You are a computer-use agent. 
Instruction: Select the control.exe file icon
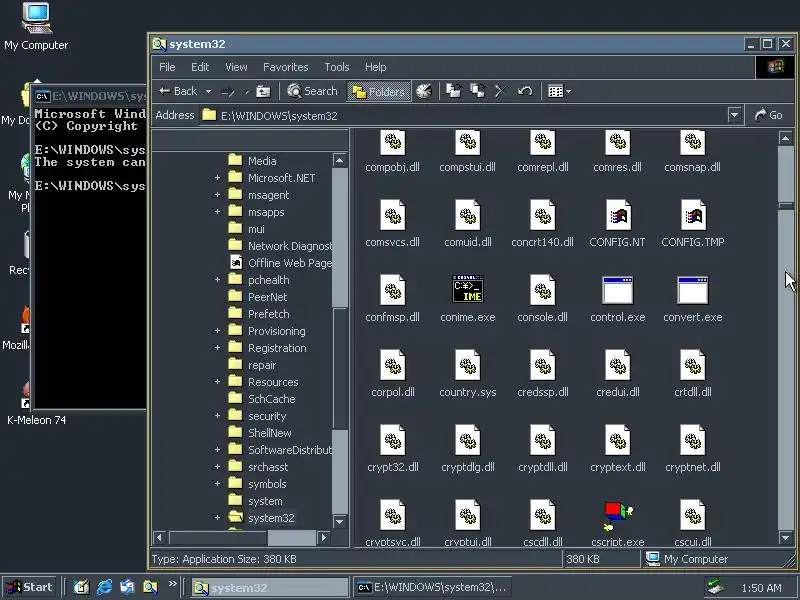click(x=617, y=290)
